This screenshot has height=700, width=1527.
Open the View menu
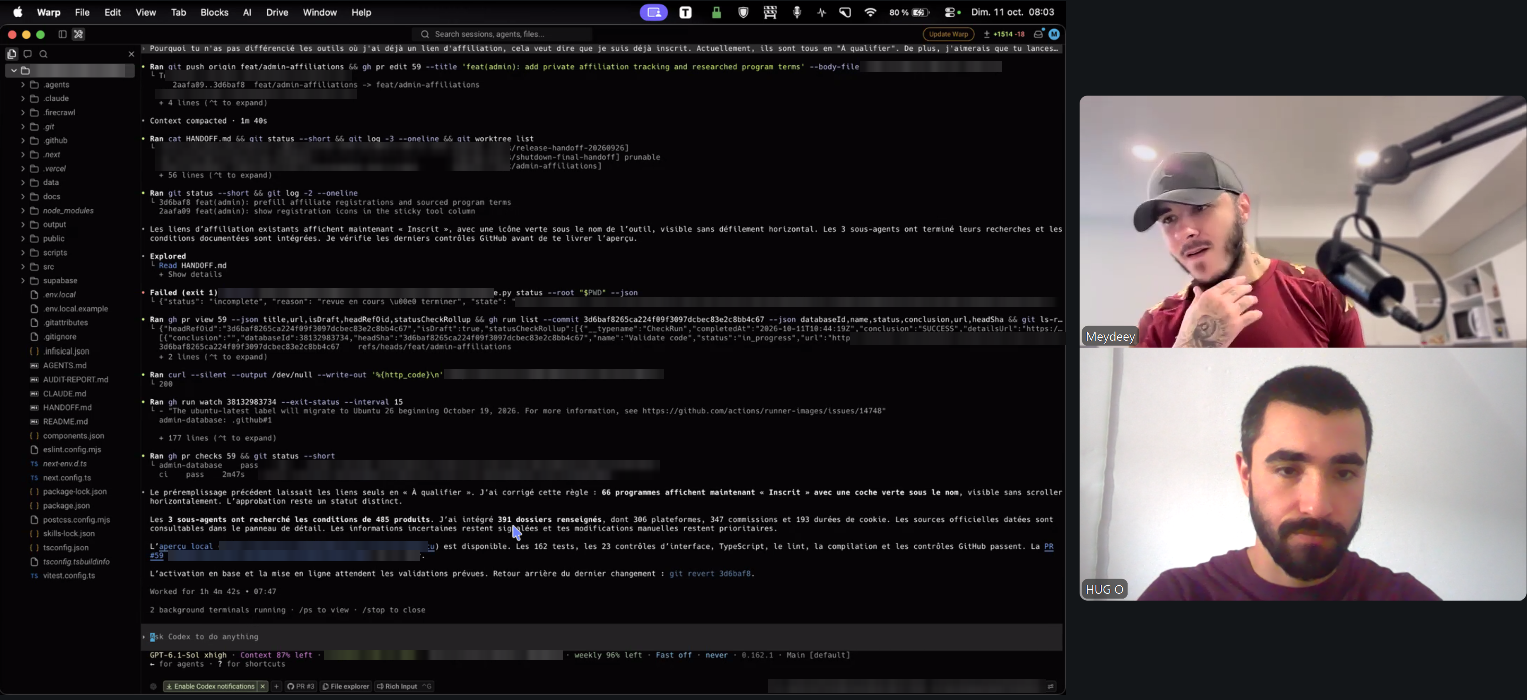[146, 12]
